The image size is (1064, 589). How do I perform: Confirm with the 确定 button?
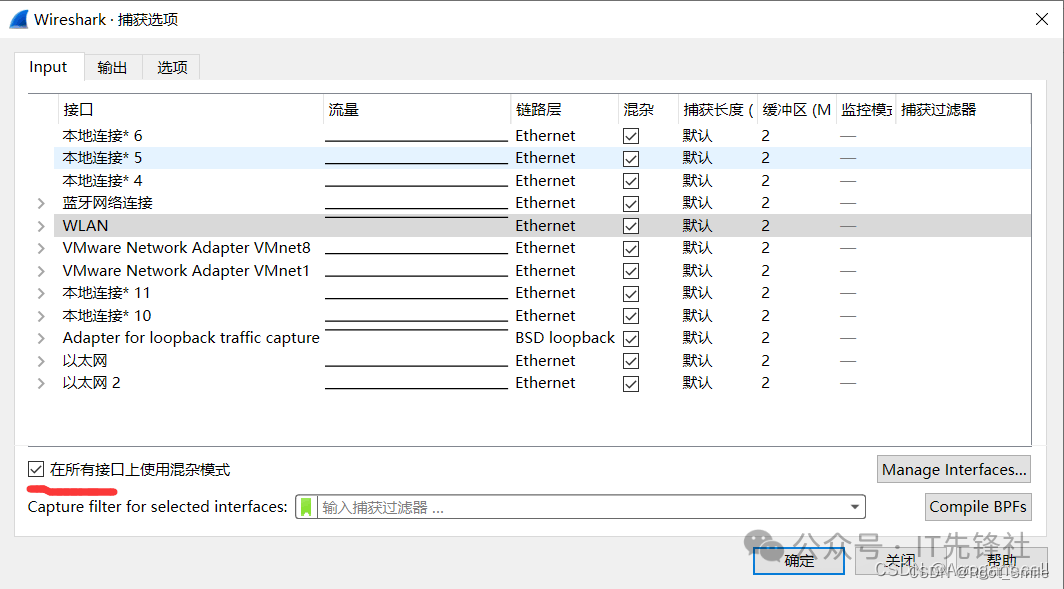pos(799,561)
